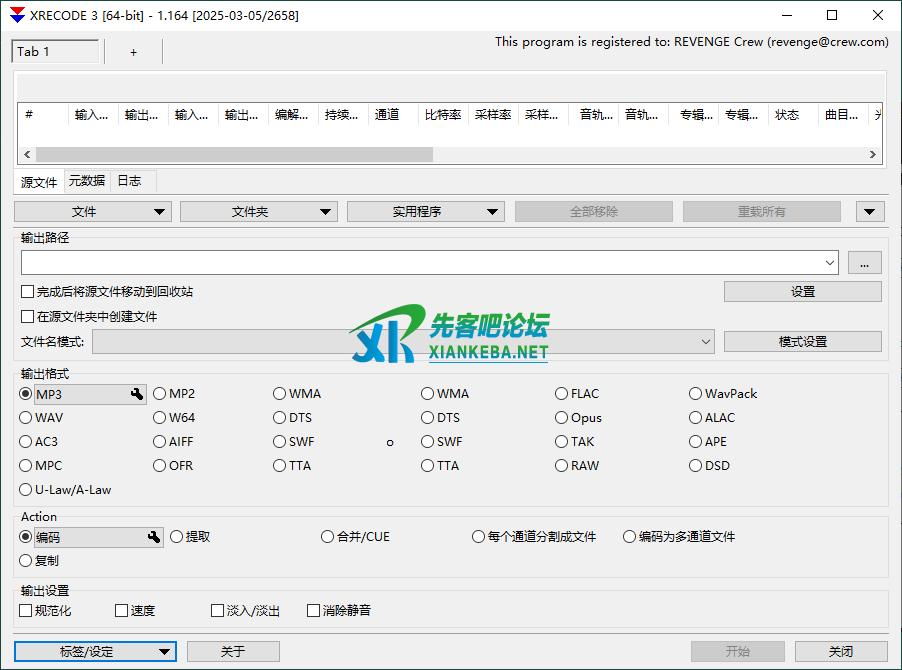Screen dimensions: 902x670
Task: Click the 比特率 column header
Action: point(442,115)
